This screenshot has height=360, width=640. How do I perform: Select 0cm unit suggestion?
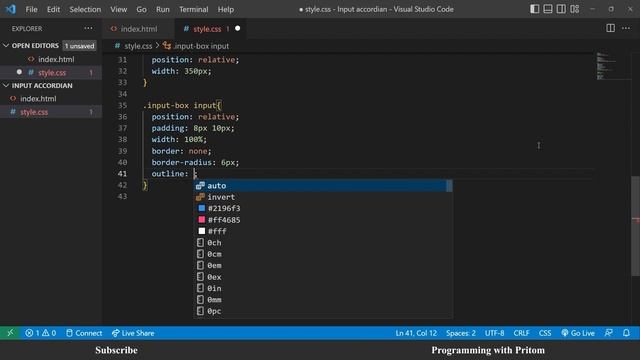322,254
